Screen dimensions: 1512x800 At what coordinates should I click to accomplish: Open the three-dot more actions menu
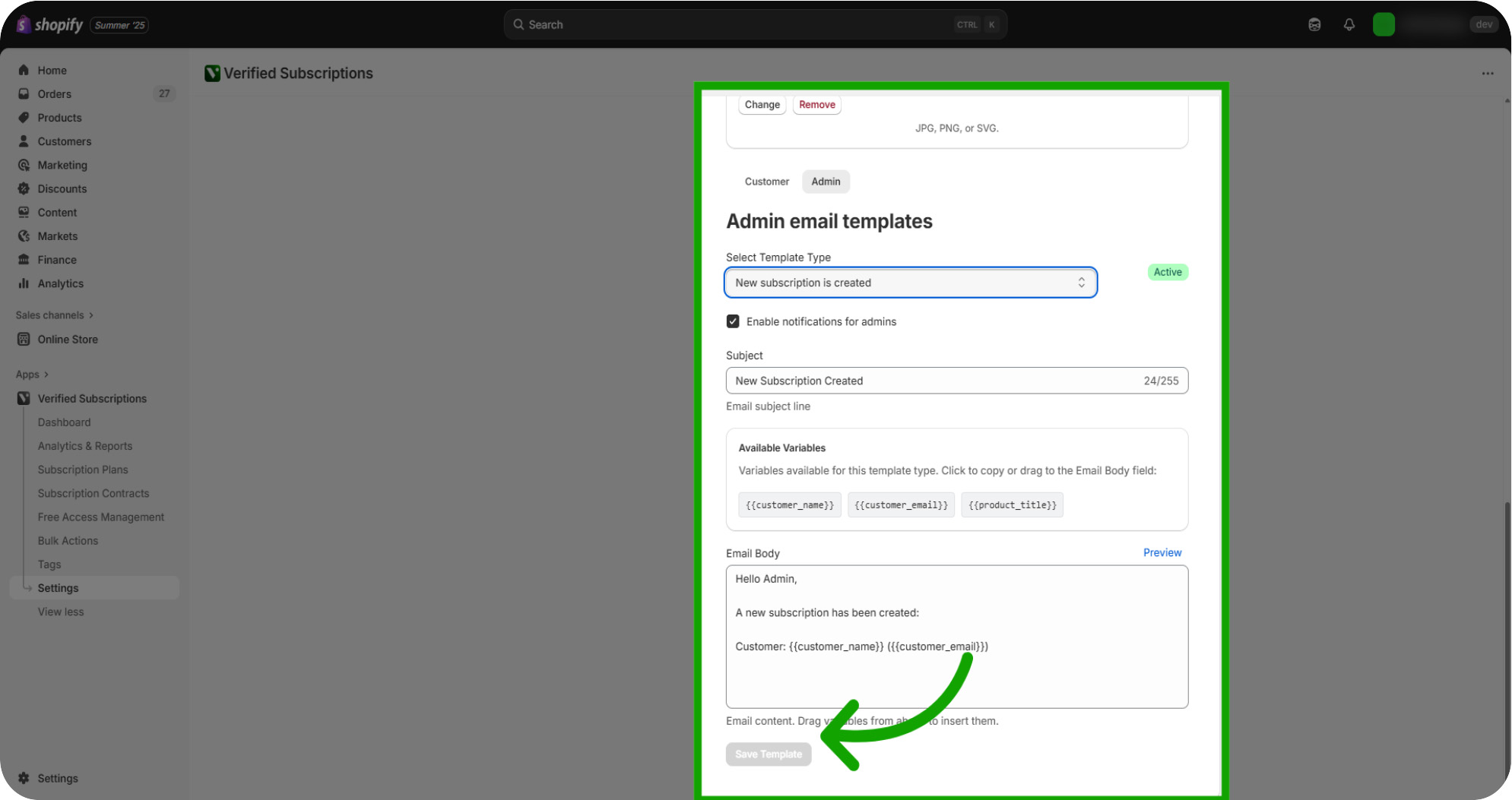[x=1488, y=74]
